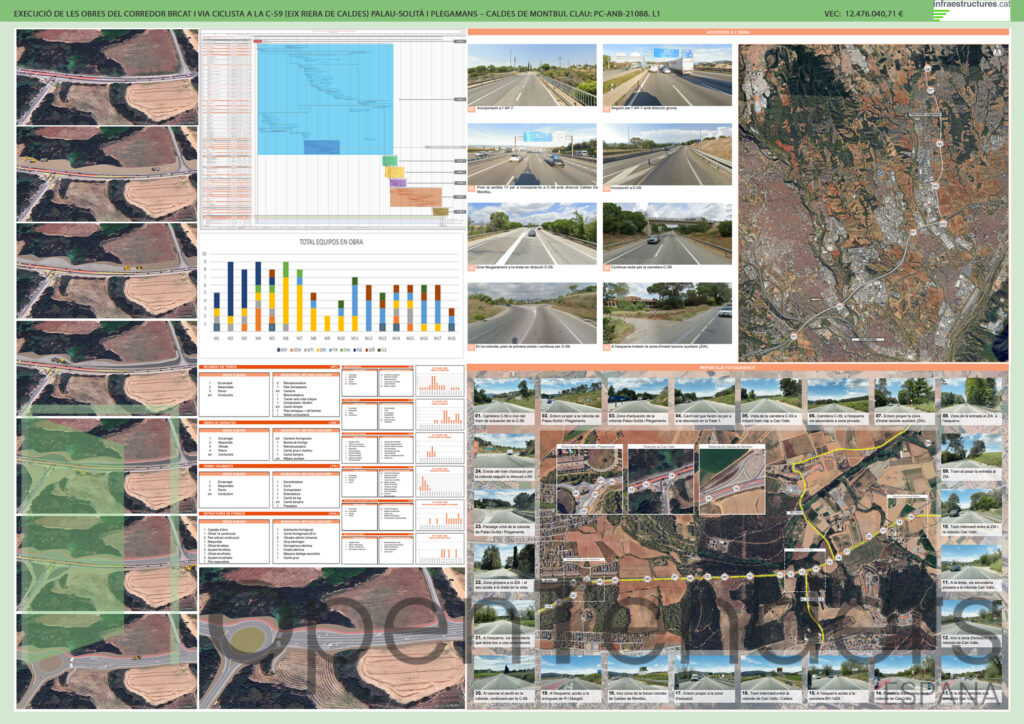Open the Rotonda de Can Valls inset map
This screenshot has height=724, width=1024.
[x=660, y=480]
